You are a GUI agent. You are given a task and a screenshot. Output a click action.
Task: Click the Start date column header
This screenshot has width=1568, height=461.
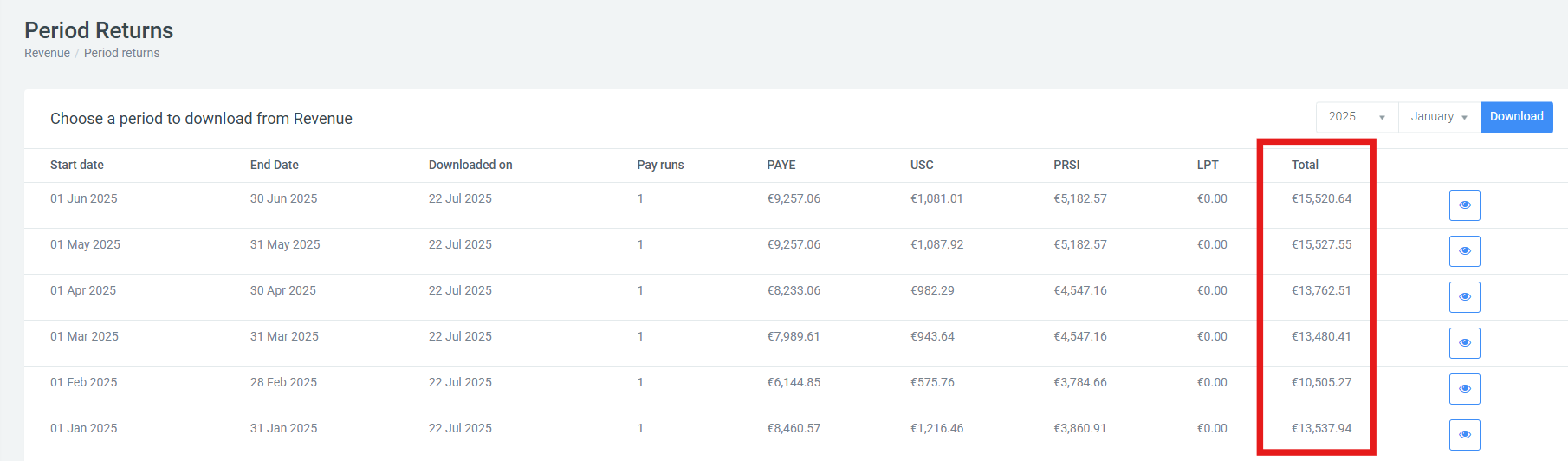click(77, 165)
